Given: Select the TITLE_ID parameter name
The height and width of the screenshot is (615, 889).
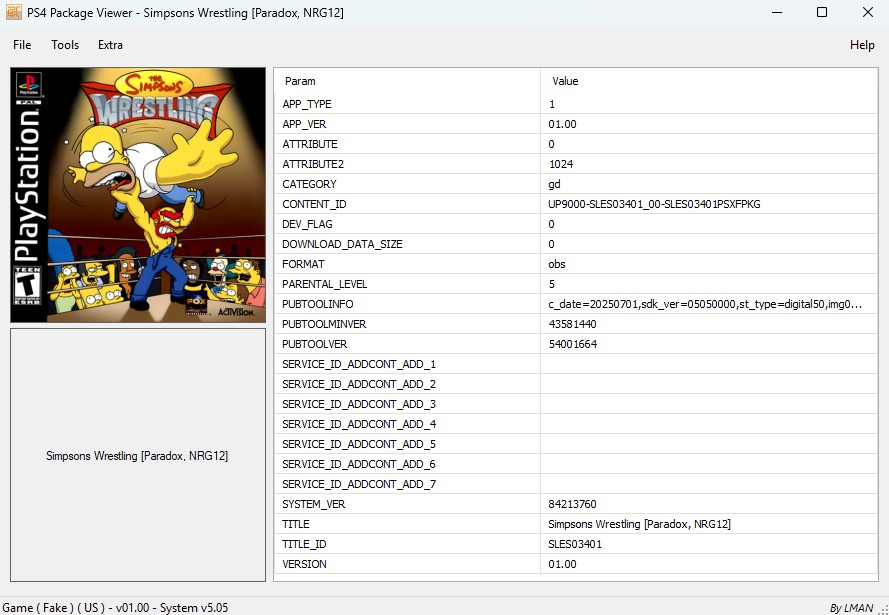Looking at the screenshot, I should [x=304, y=544].
